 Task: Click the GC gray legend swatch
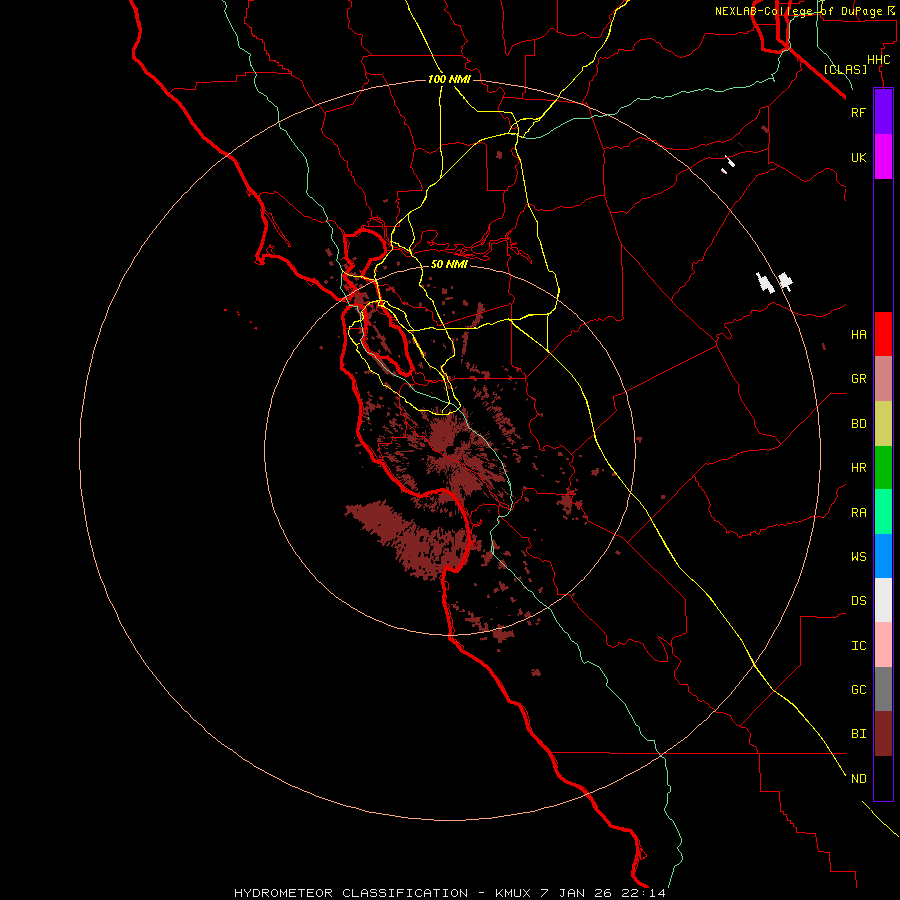(x=883, y=689)
